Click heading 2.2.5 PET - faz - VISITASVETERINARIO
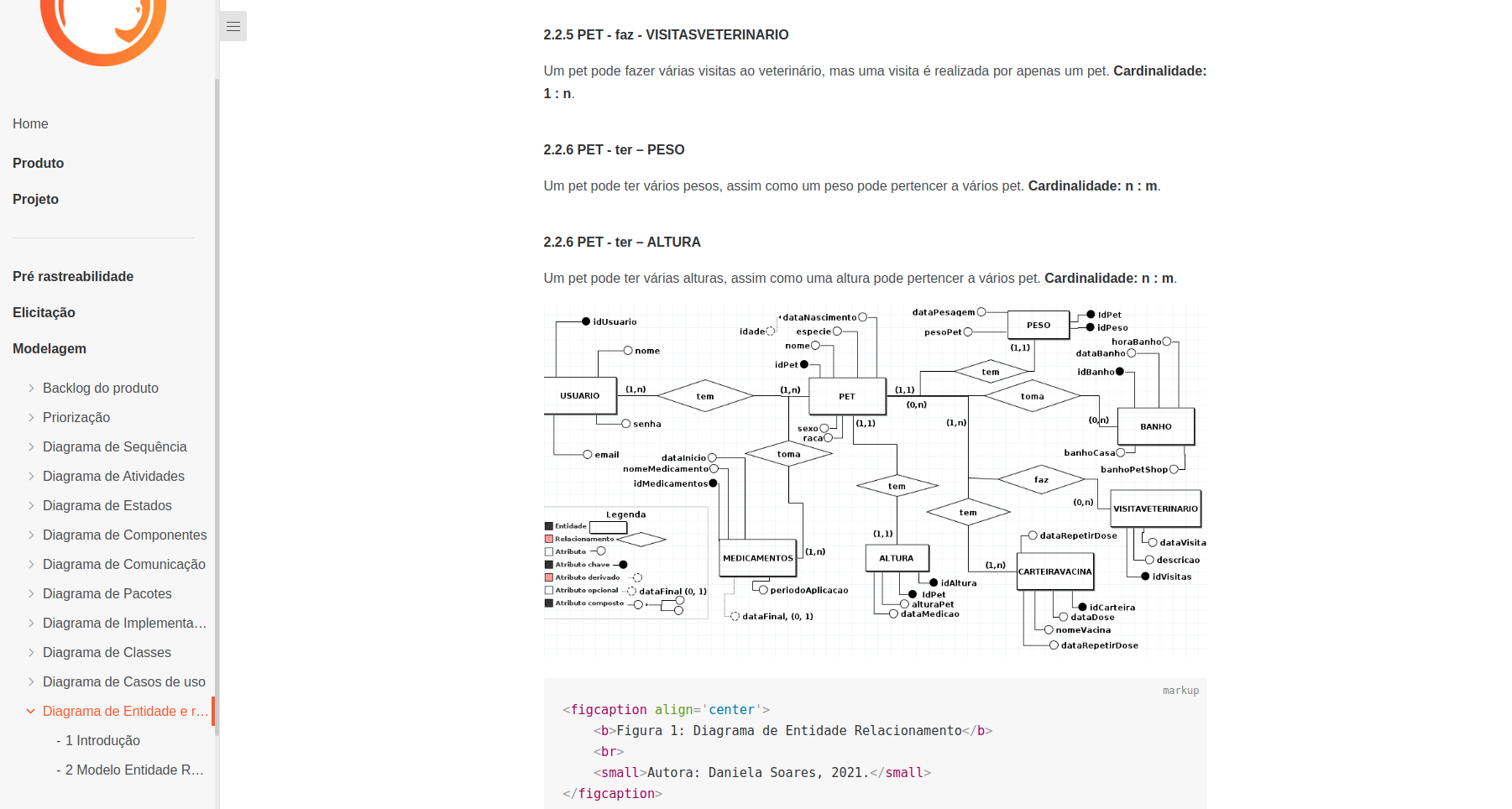This screenshot has width=1512, height=809. pyautogui.click(x=666, y=34)
